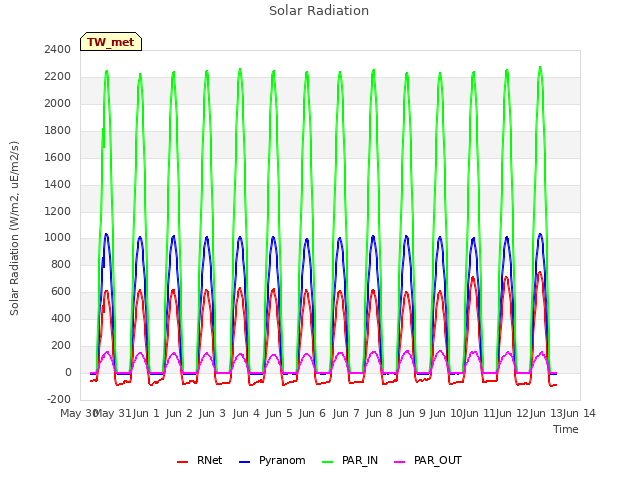640x480 pixels.
Task: Click the 1800 y-axis tick label
Action: point(58,131)
